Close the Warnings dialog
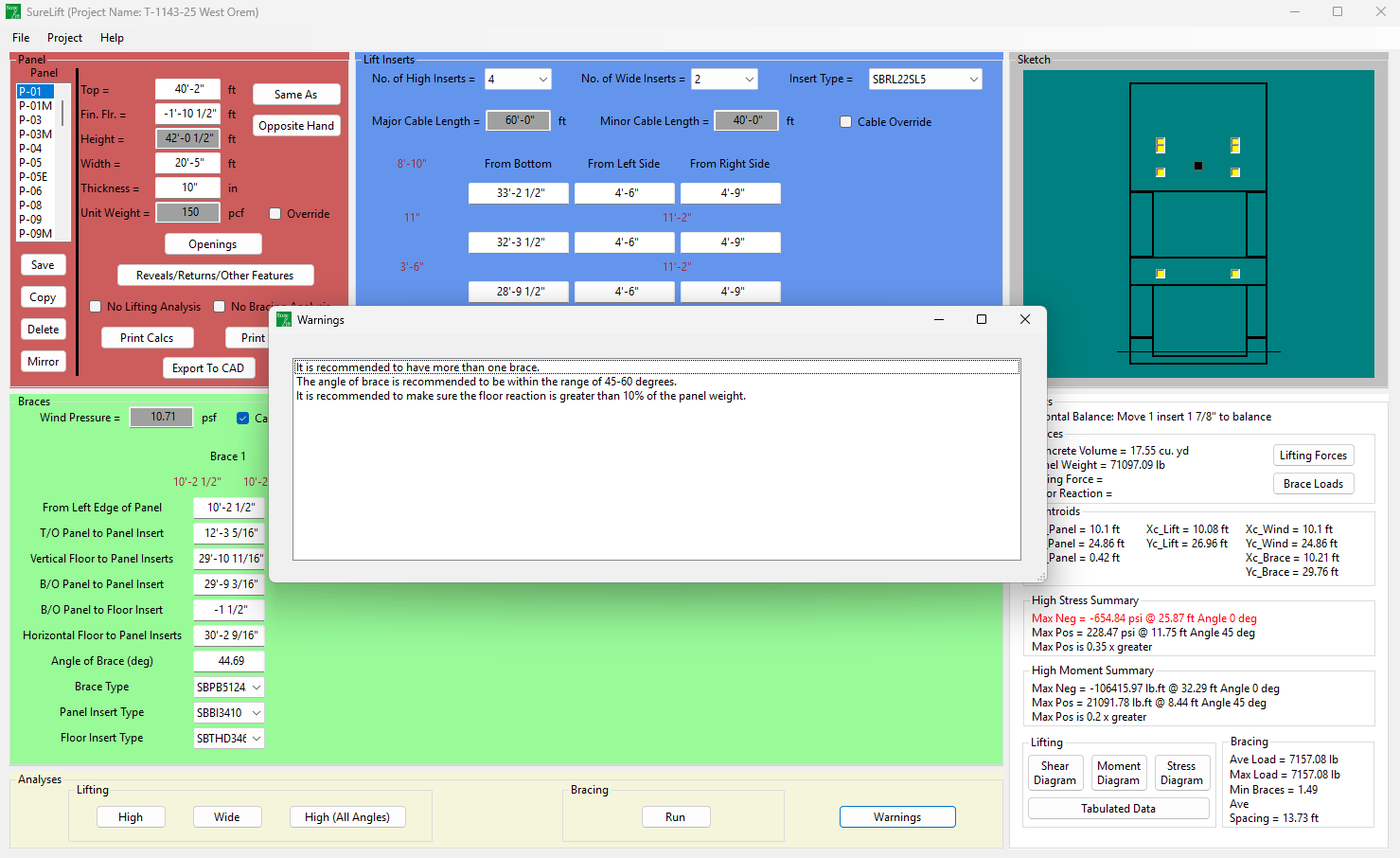Image resolution: width=1400 pixels, height=858 pixels. coord(1025,320)
